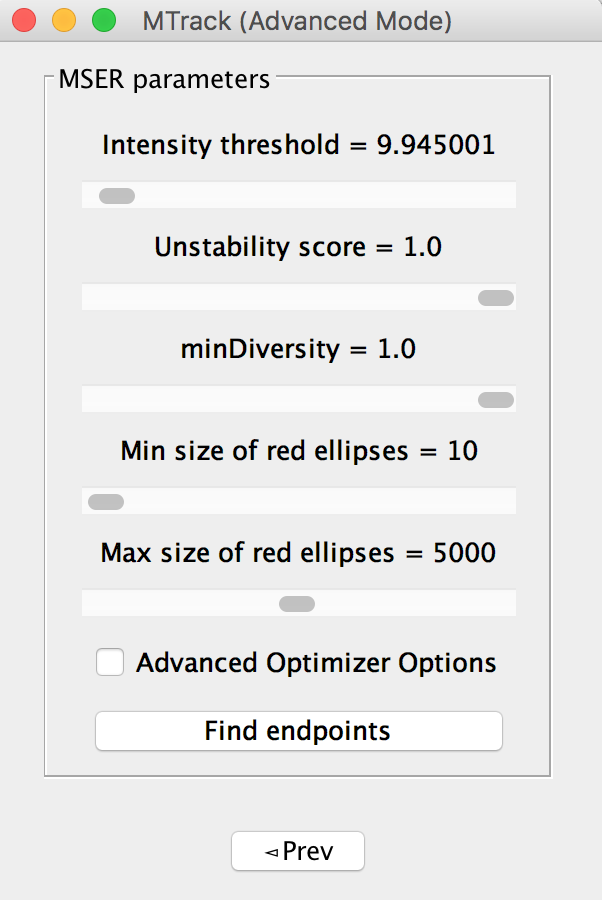Click the MTrack (Advanced Mode) title bar text

295,20
